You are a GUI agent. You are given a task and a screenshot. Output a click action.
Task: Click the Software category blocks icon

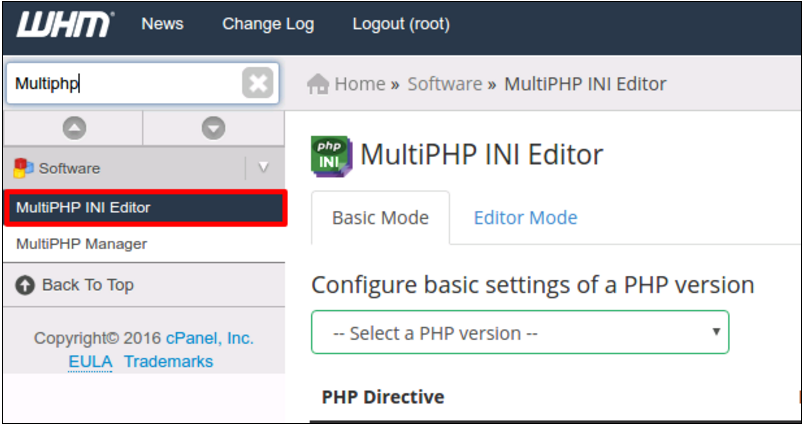click(24, 168)
